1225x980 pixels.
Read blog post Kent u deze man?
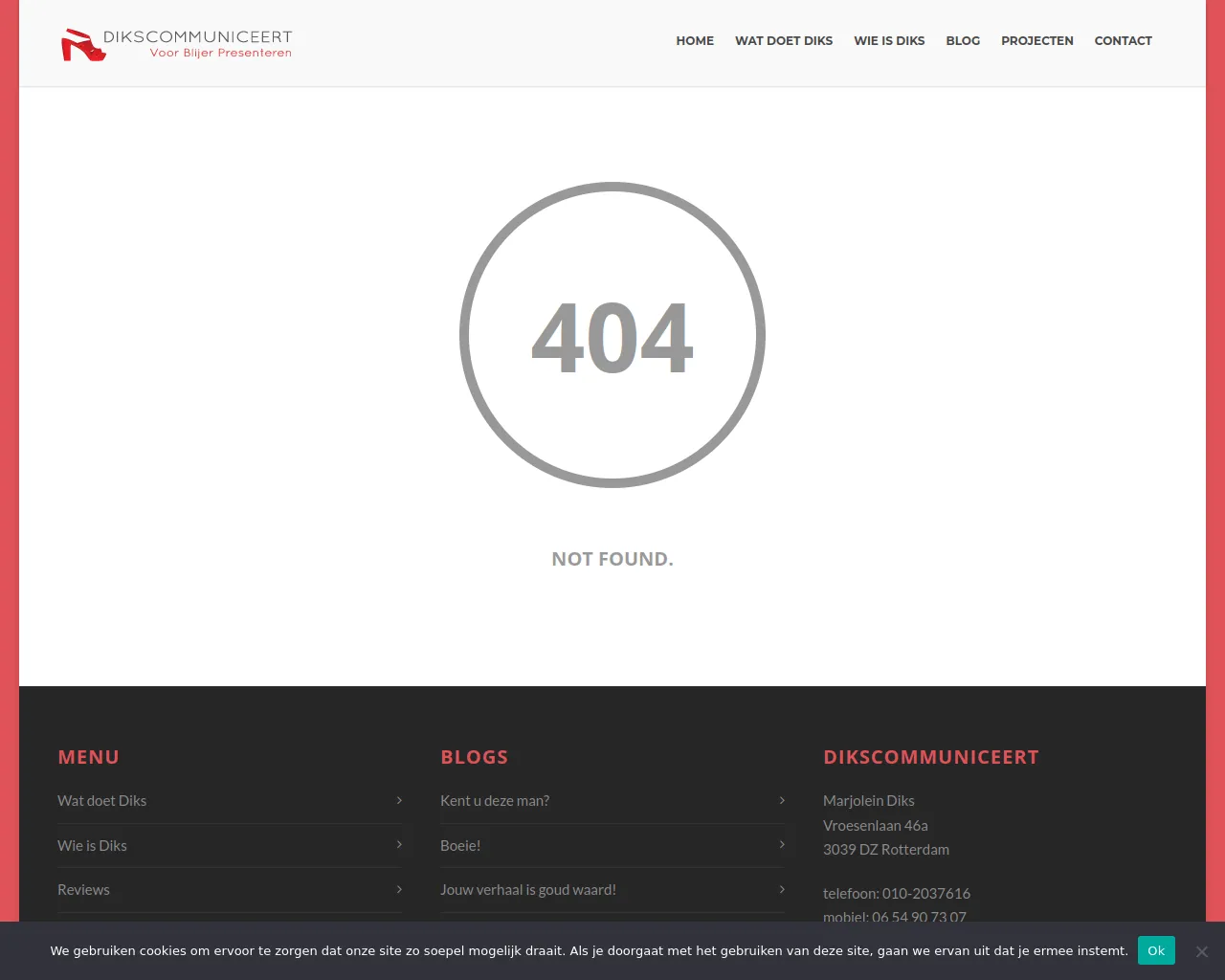(x=495, y=801)
